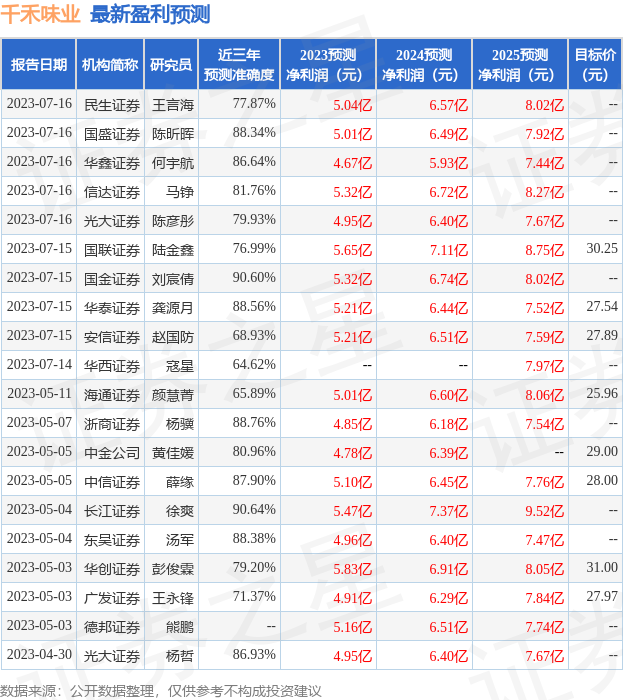Click the 华创证券 institution cell
This screenshot has height=700, width=623.
coord(112,570)
